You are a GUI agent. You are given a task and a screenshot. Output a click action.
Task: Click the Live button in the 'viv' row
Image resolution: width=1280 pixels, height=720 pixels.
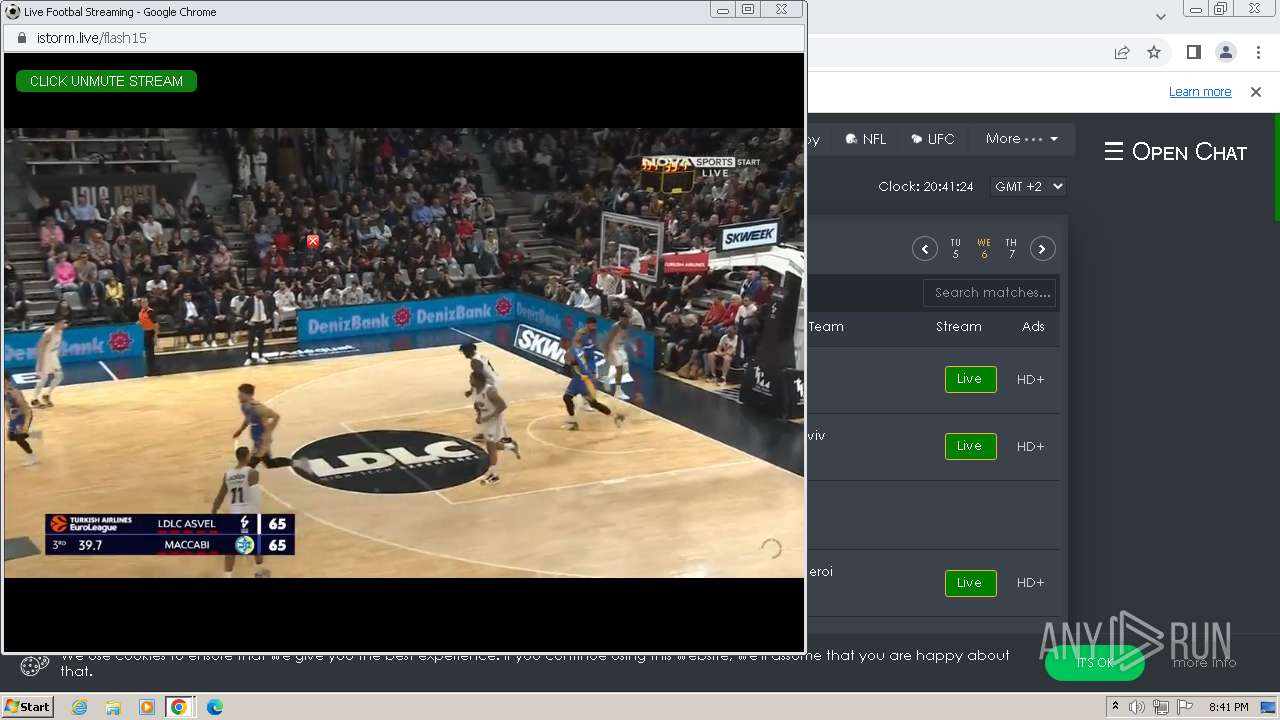(x=970, y=446)
